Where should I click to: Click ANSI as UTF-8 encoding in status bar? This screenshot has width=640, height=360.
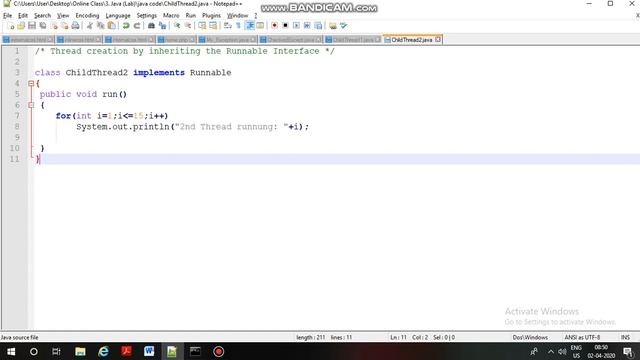click(x=582, y=337)
